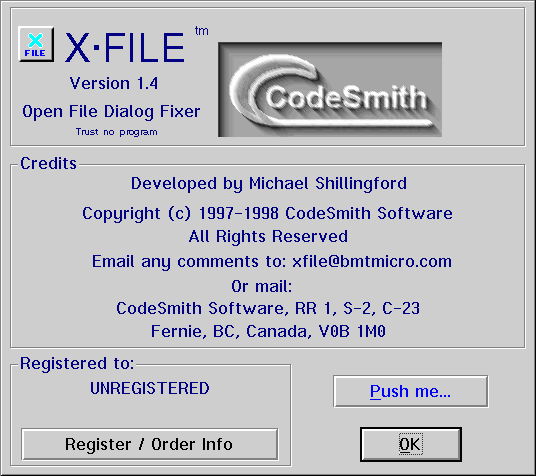
Task: Click the xfile@bmtmicro.com email address line
Action: (272, 262)
